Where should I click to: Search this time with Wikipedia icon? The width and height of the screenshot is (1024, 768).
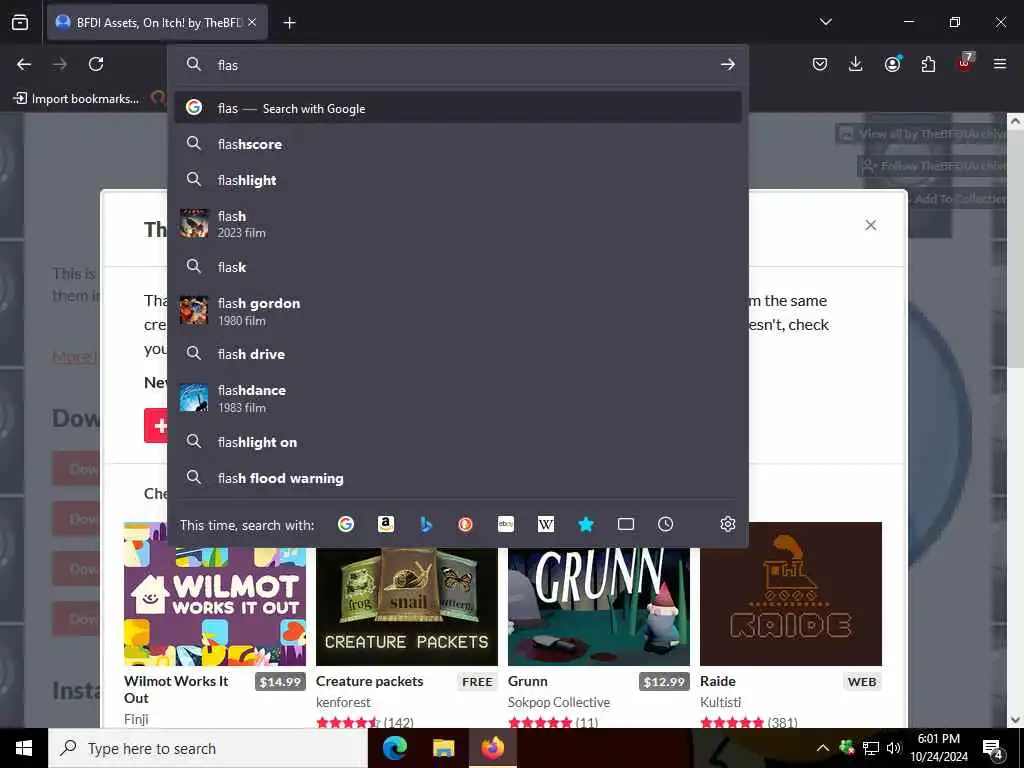[545, 524]
